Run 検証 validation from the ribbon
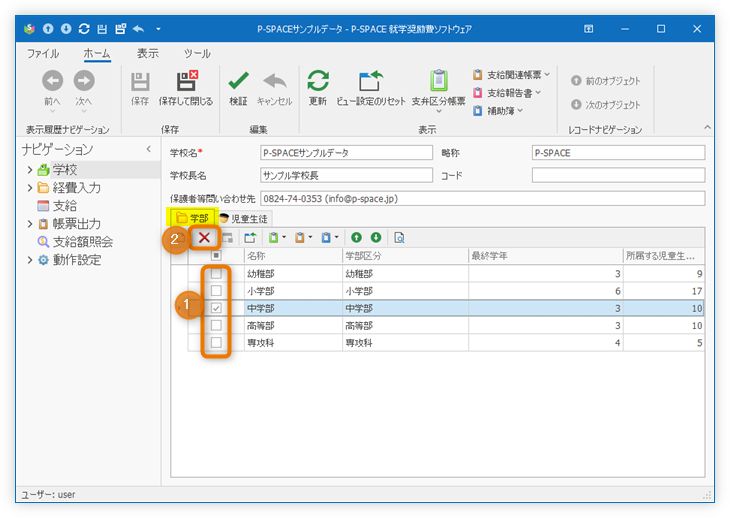The image size is (730, 518). click(x=238, y=88)
